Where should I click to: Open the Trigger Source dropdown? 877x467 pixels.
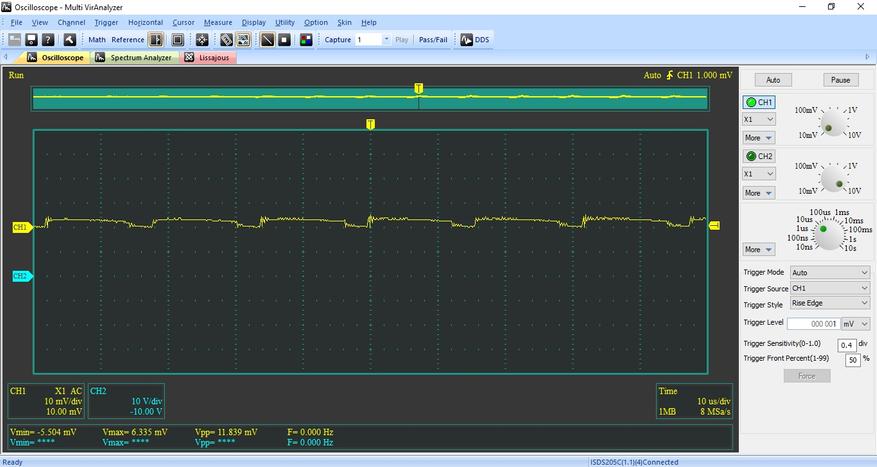coord(829,288)
